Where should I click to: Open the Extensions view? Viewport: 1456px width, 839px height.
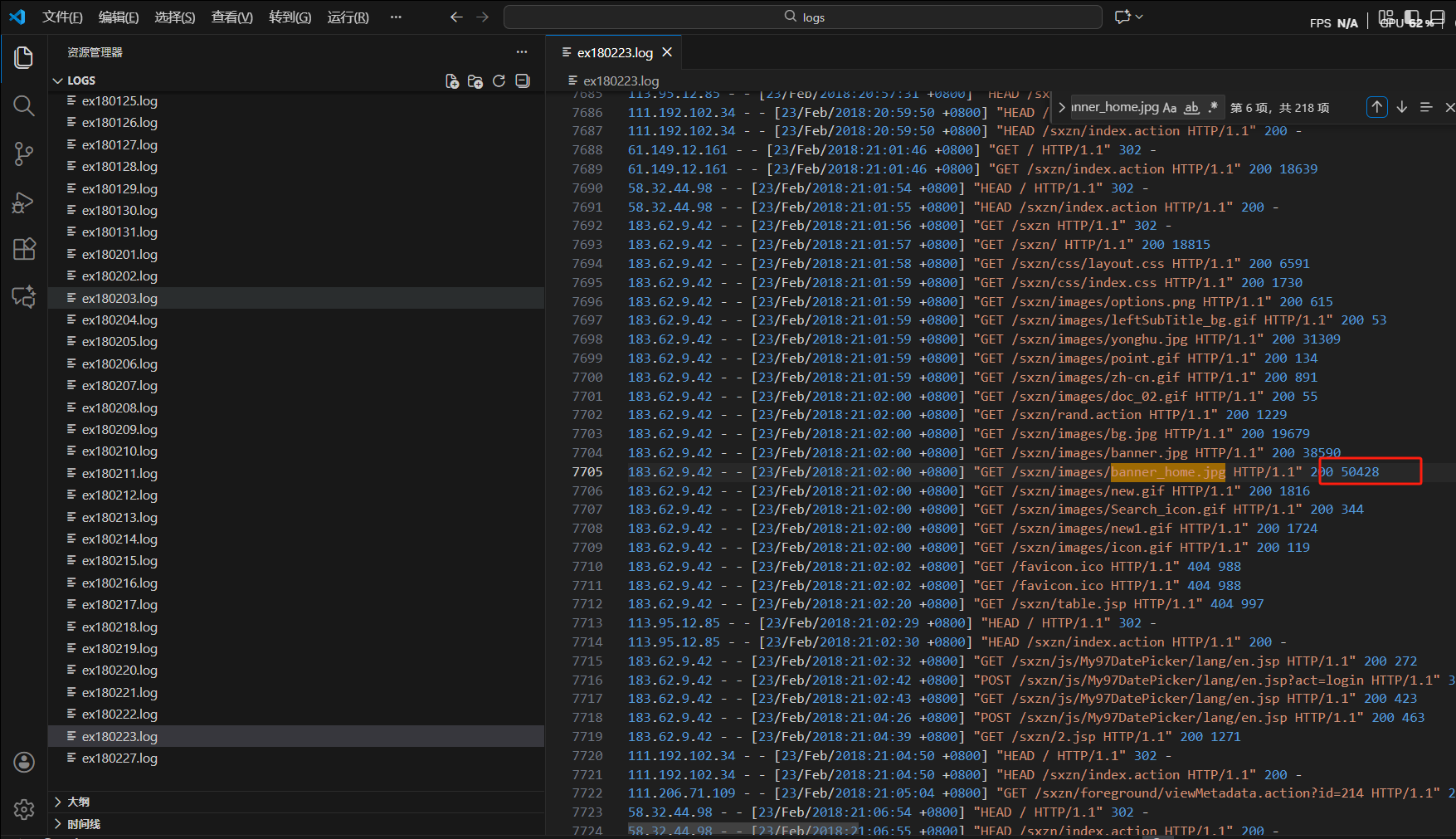(x=23, y=249)
